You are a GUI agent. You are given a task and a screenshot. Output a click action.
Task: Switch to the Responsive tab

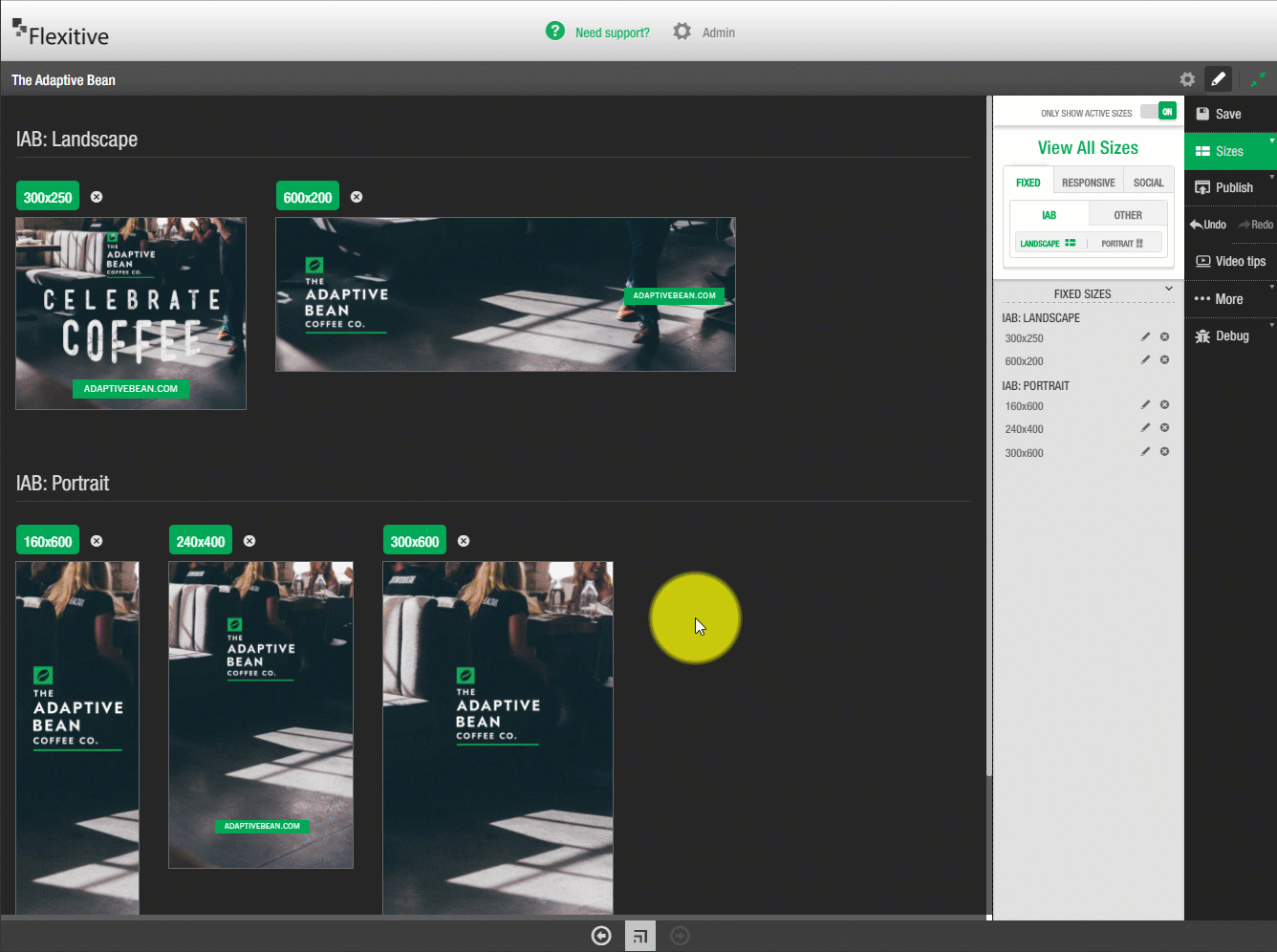tap(1089, 182)
